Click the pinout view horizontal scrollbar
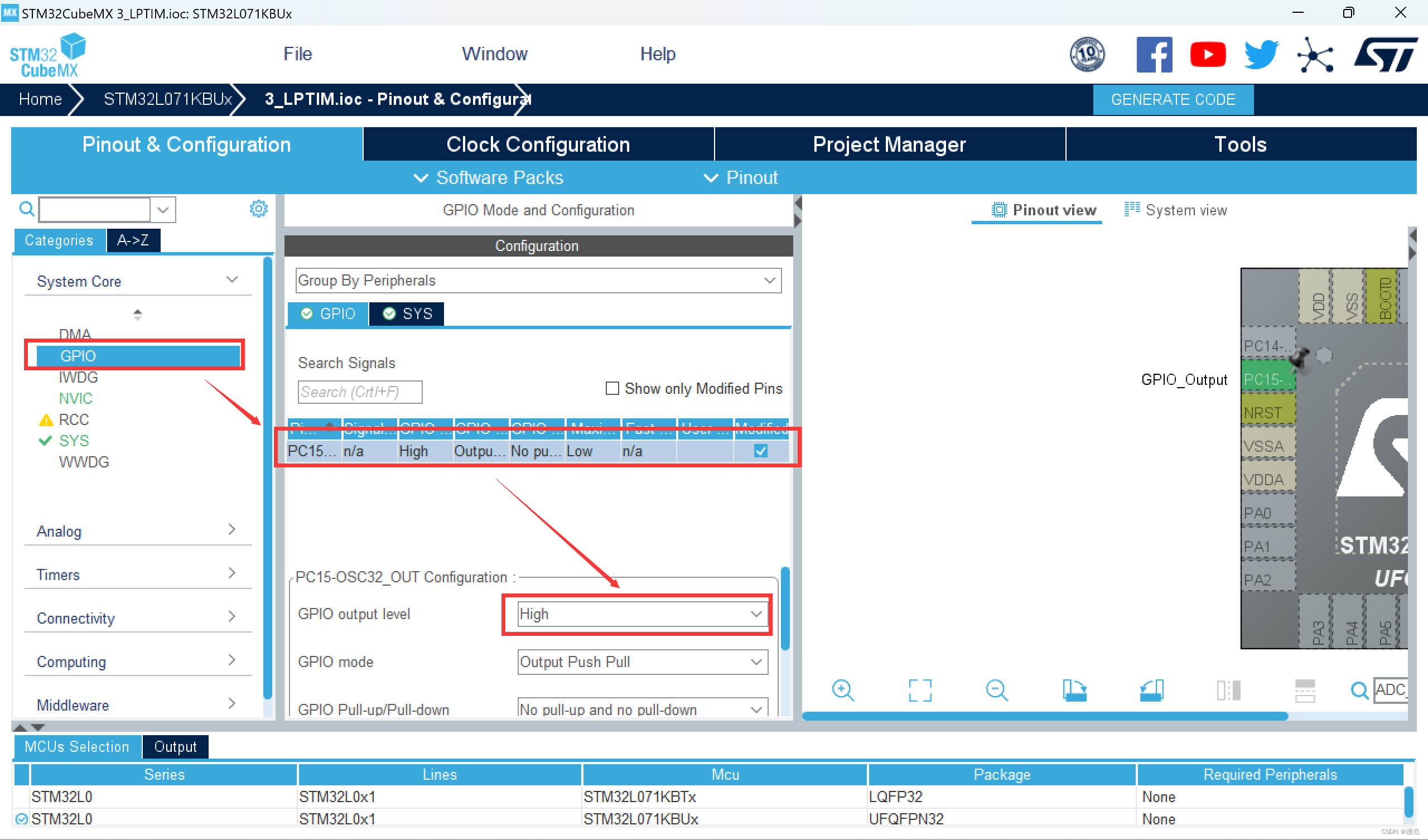The image size is (1428, 840). 1045,716
